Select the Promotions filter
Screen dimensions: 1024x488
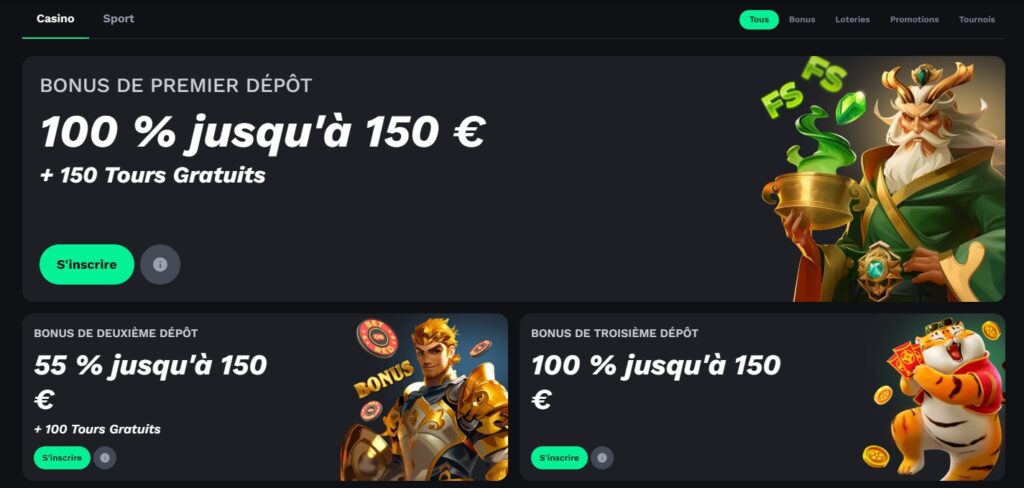pos(914,20)
